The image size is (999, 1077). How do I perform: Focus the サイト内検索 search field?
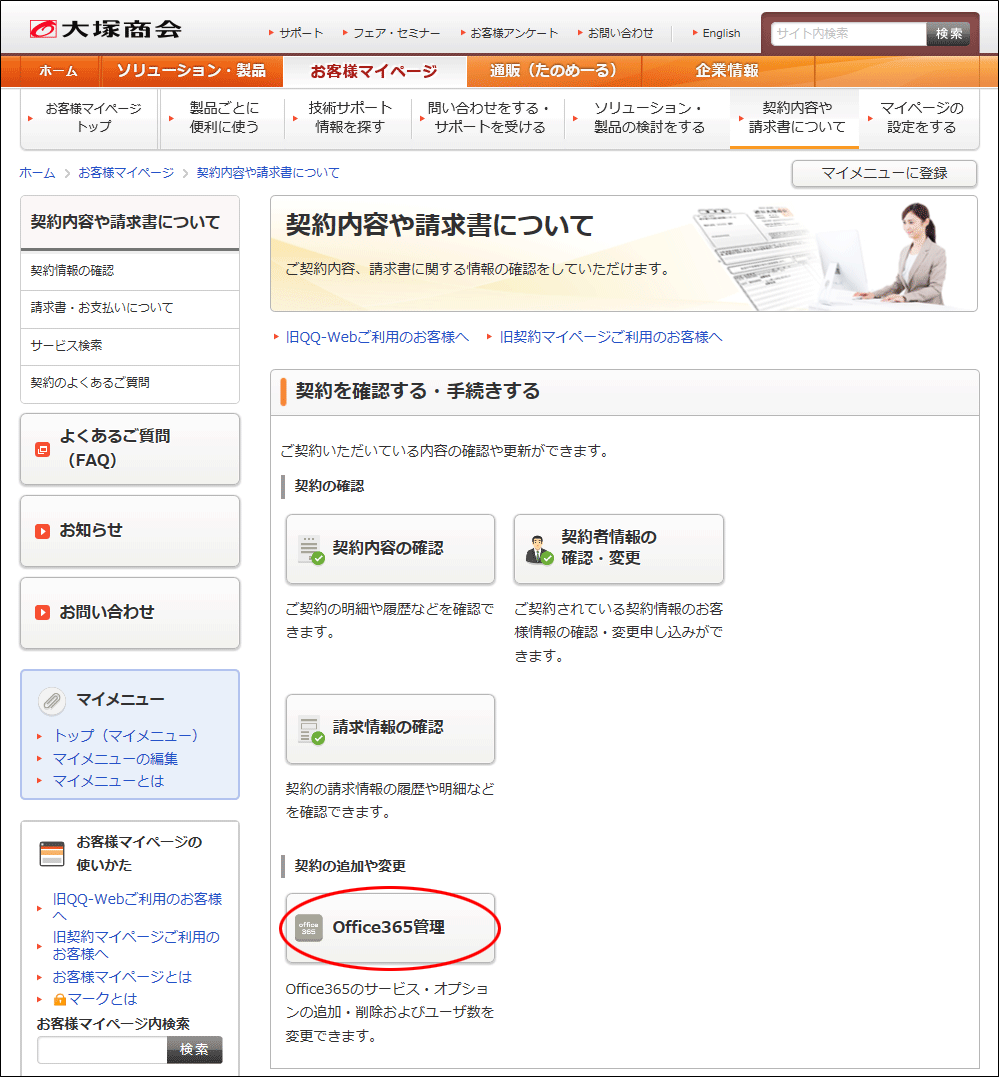849,34
